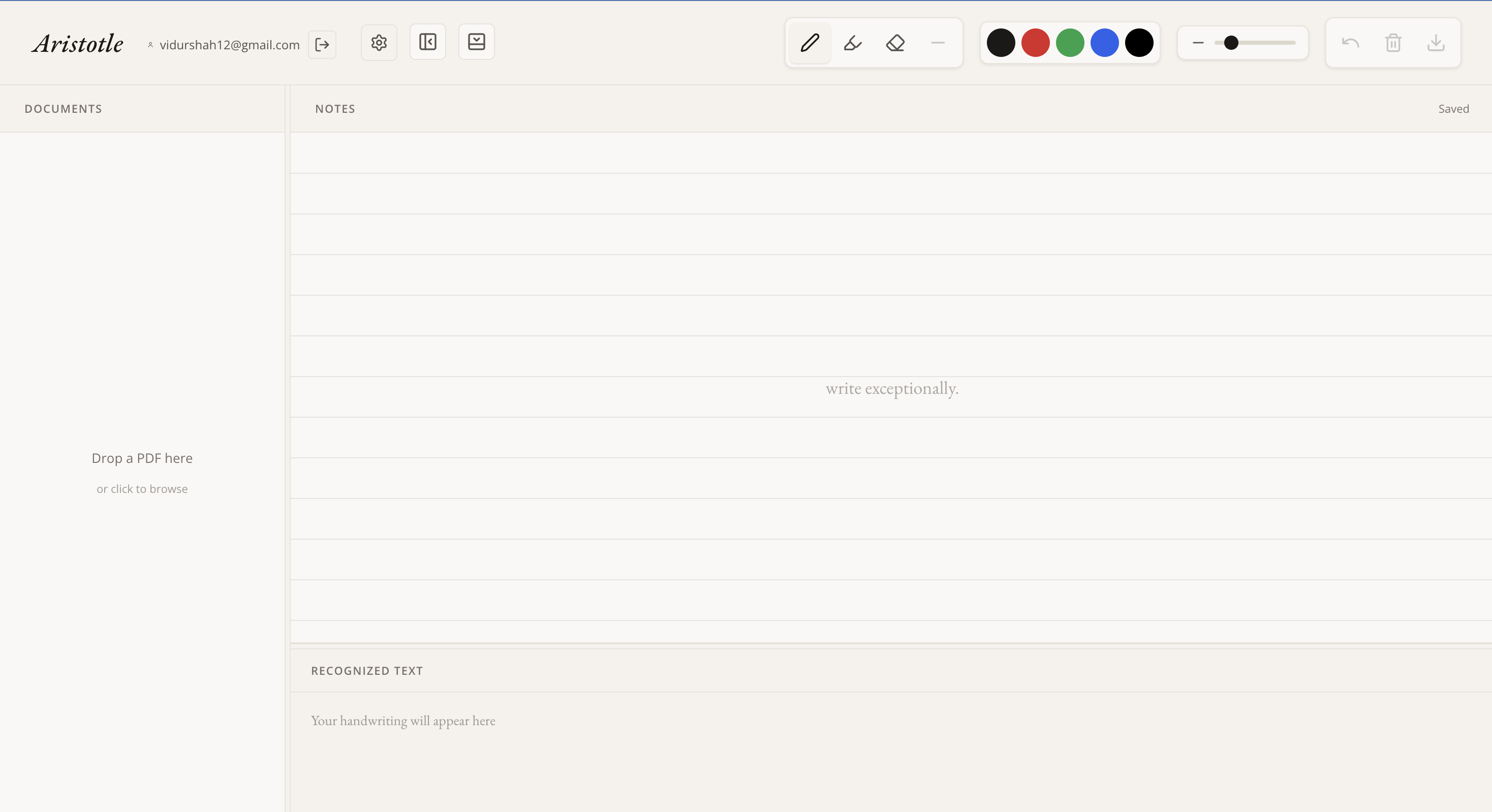Click the download export icon

point(1436,43)
